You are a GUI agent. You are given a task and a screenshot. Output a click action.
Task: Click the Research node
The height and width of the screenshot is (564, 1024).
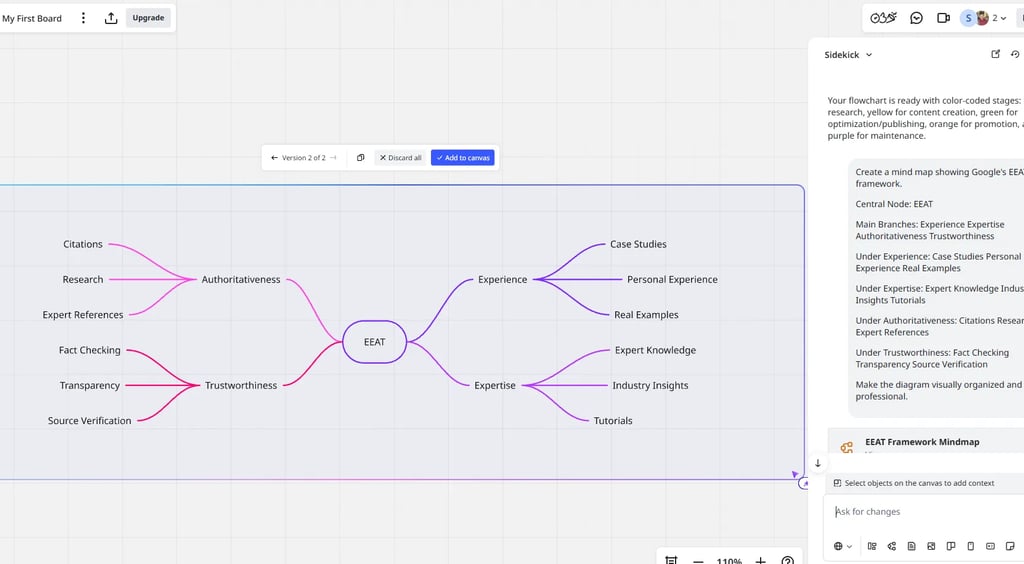pyautogui.click(x=83, y=279)
